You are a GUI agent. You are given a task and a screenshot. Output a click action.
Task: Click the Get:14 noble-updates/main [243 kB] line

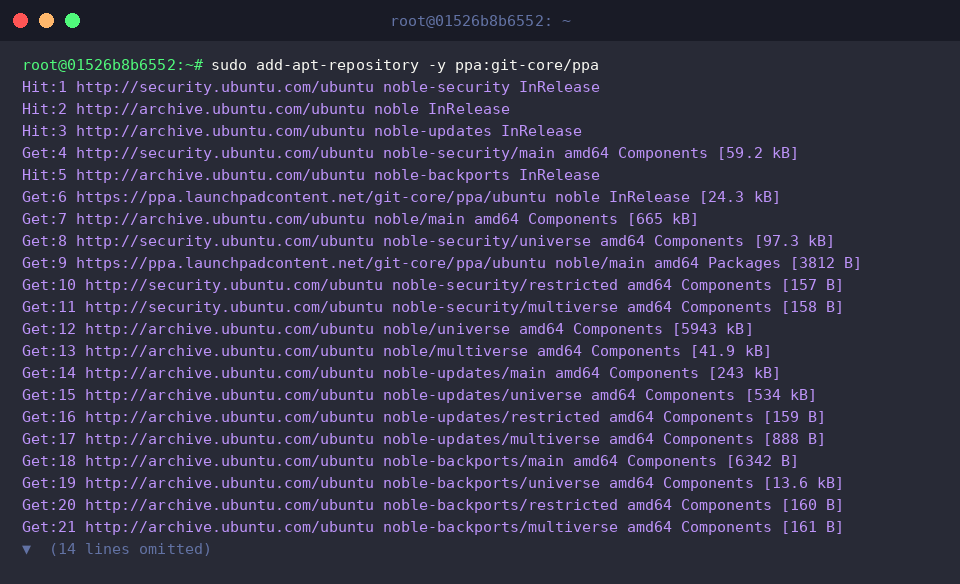(401, 373)
